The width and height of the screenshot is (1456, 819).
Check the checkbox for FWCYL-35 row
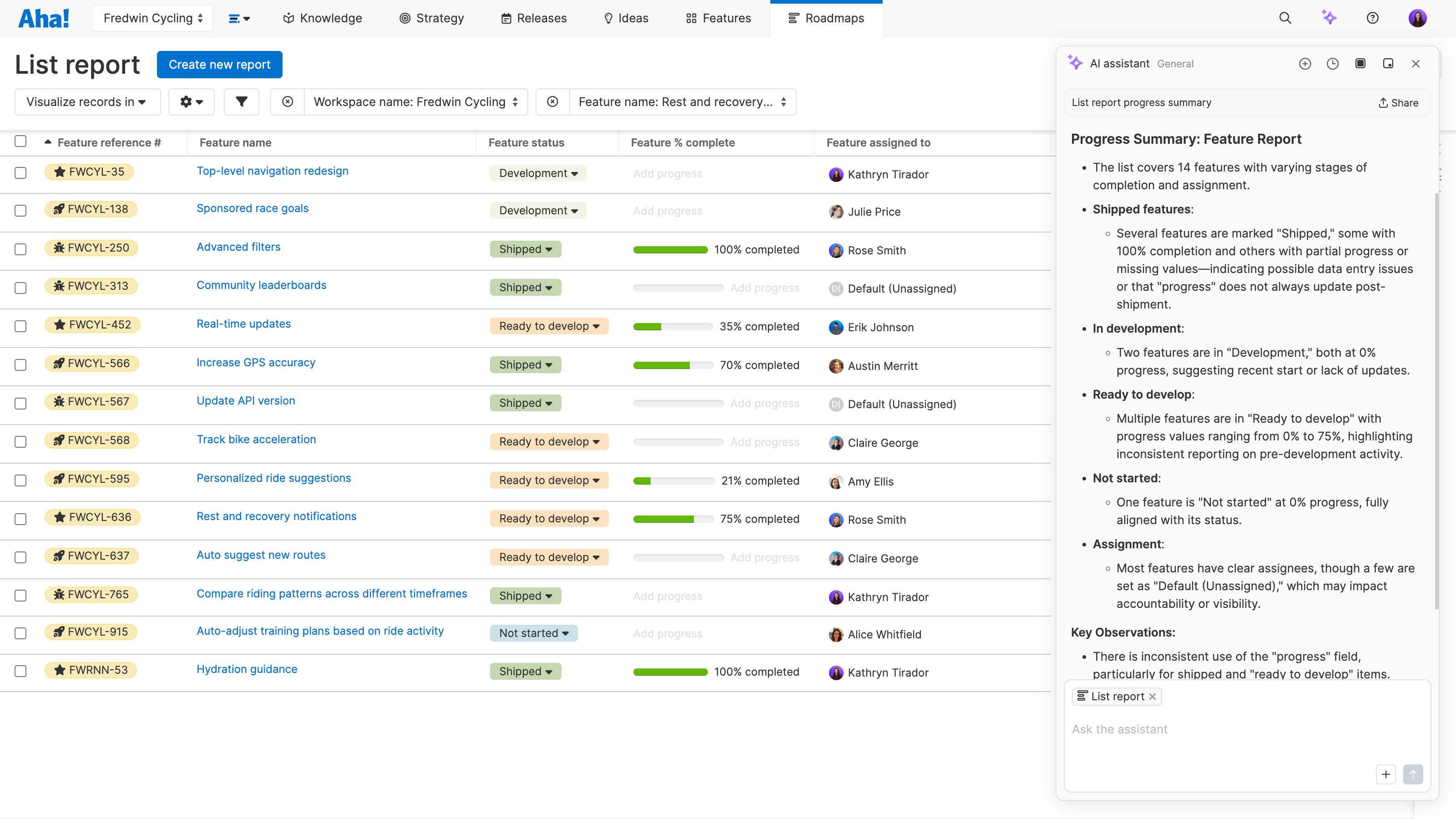[x=20, y=173]
